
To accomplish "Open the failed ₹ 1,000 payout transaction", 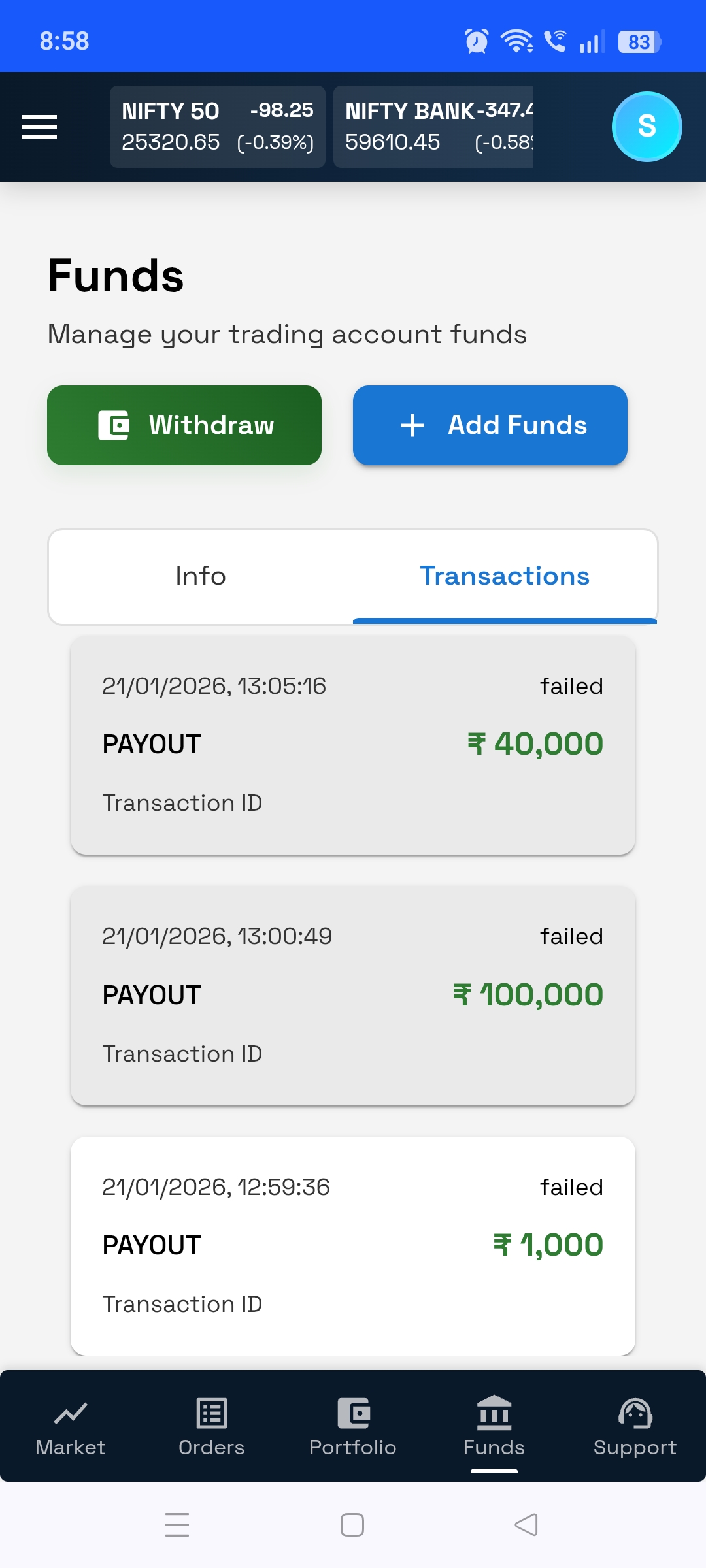I will pyautogui.click(x=353, y=1246).
